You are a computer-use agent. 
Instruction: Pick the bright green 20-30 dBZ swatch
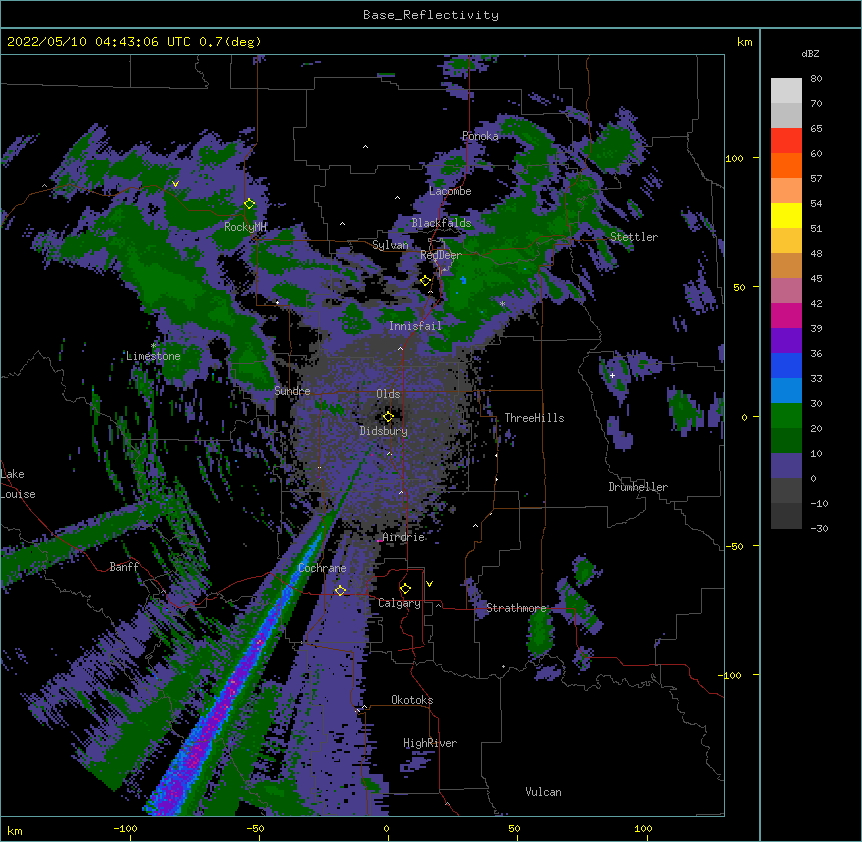click(786, 416)
